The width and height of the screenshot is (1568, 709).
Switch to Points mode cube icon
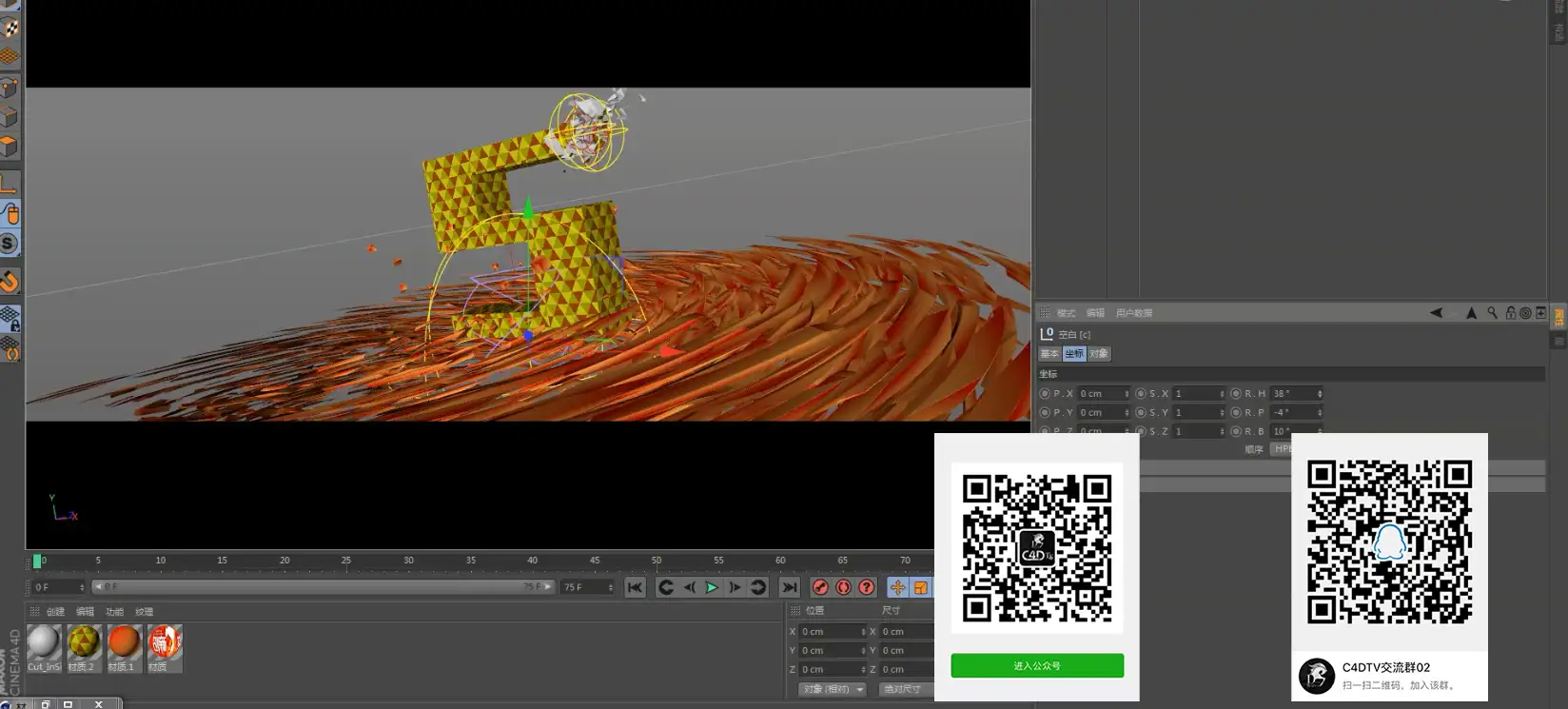pyautogui.click(x=10, y=89)
